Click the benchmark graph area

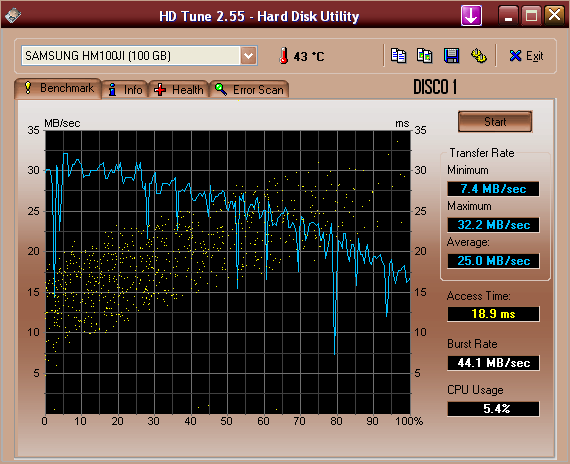(228, 272)
